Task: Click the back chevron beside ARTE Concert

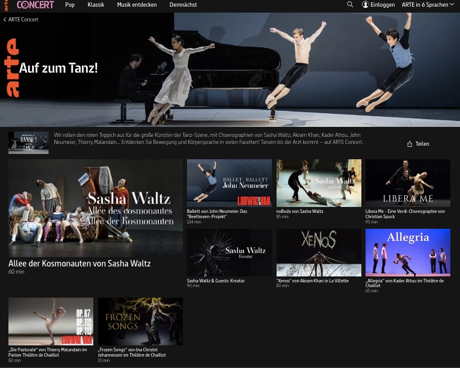Action: point(5,20)
